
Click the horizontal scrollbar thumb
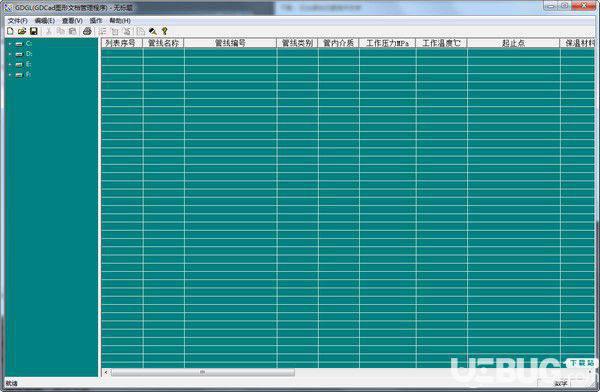coord(202,372)
